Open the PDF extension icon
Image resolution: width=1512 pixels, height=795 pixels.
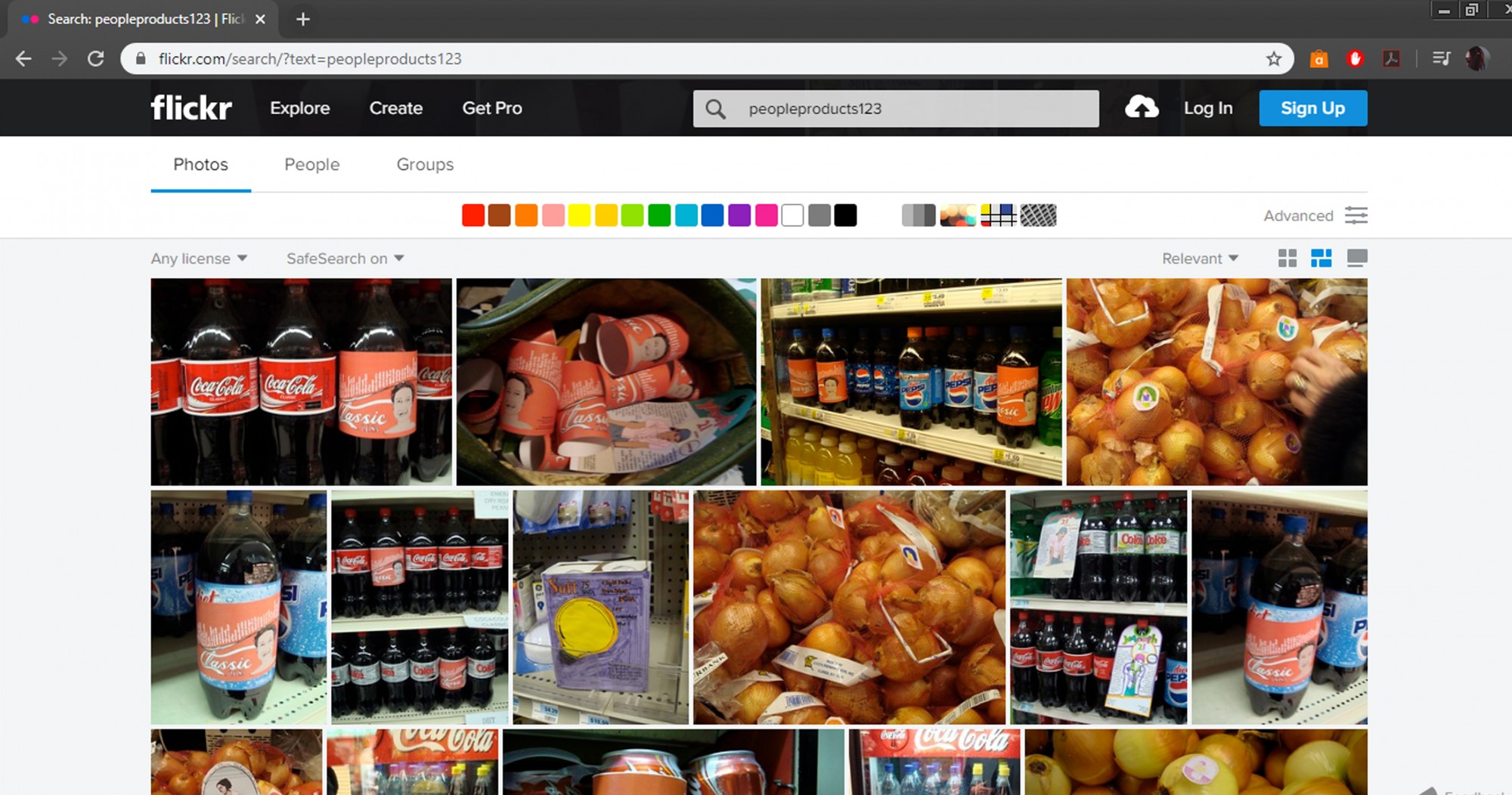click(x=1392, y=59)
